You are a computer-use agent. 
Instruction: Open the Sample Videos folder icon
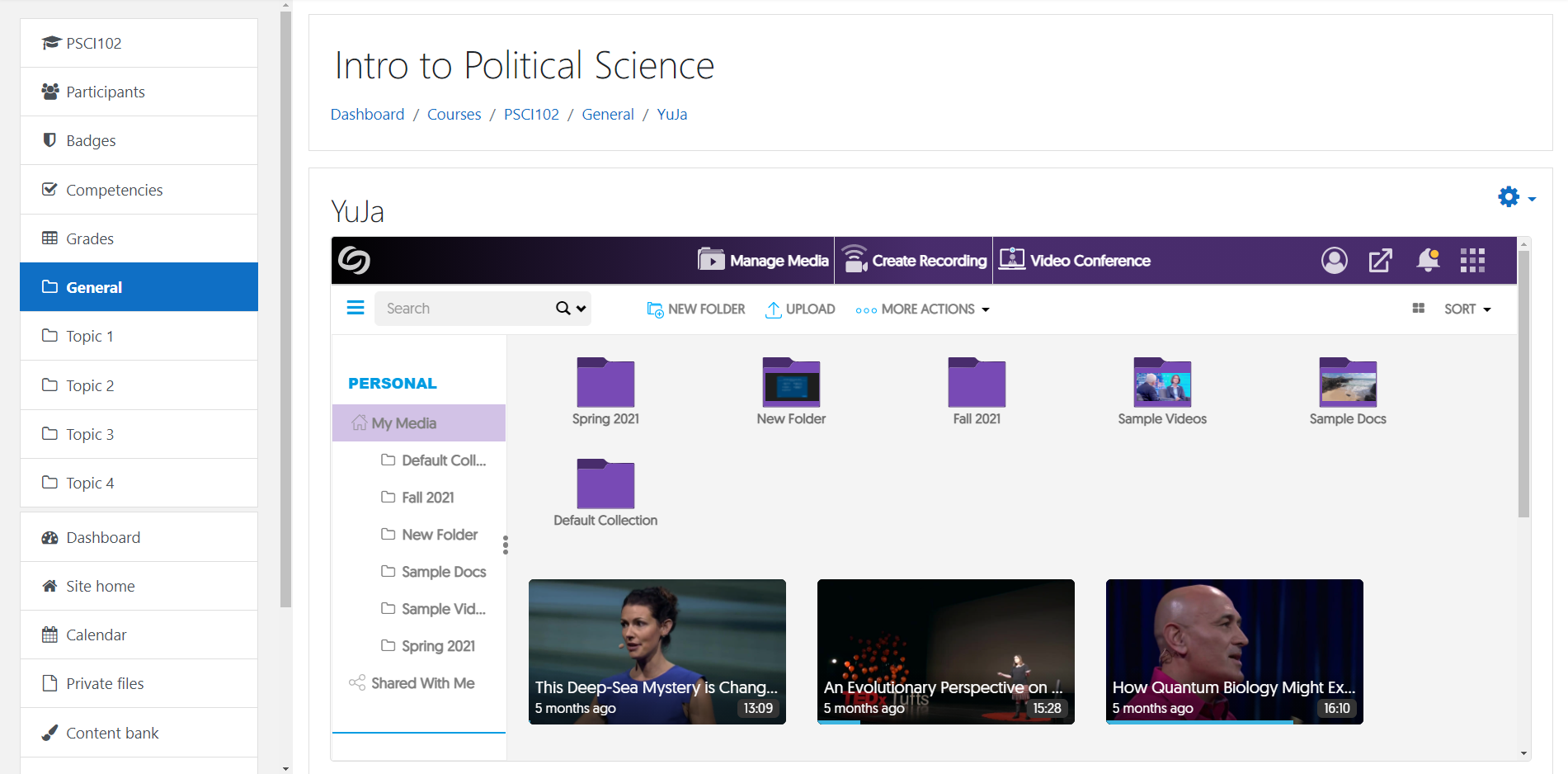point(1161,383)
